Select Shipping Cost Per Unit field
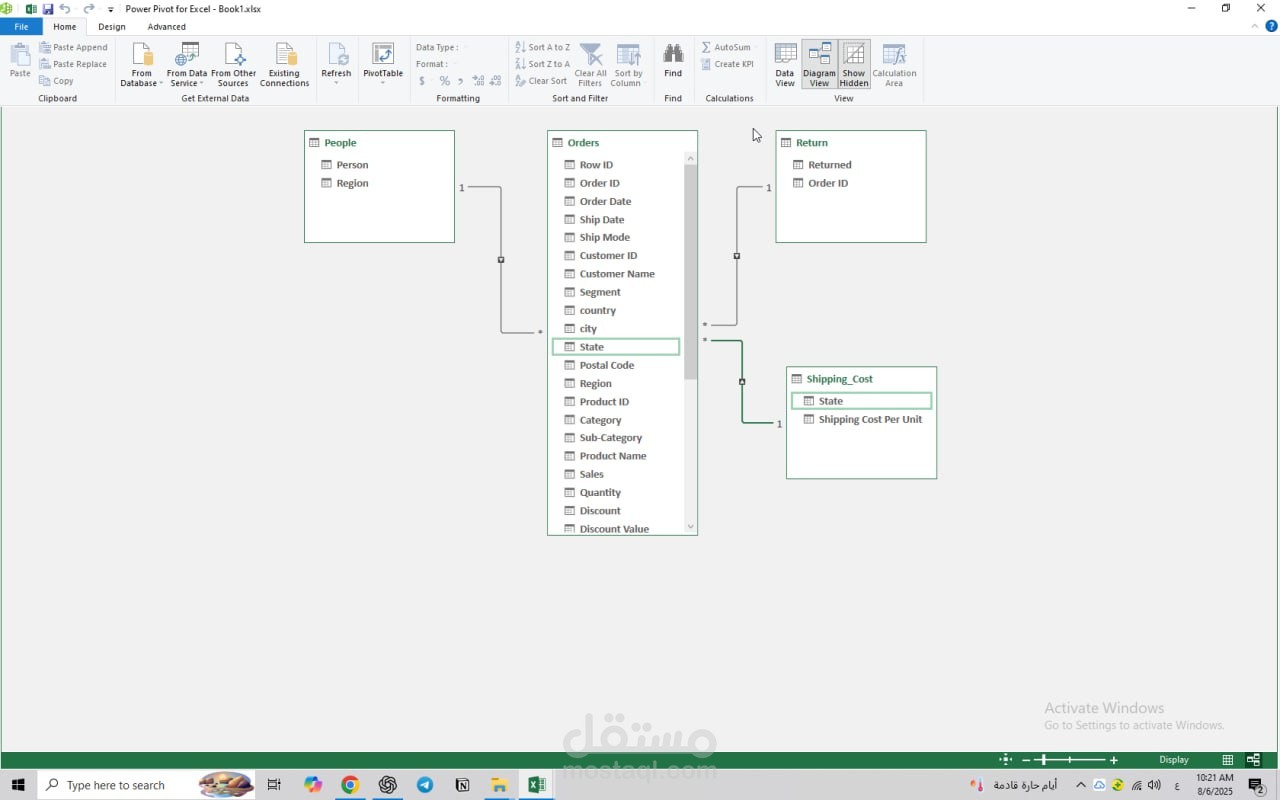Screen dimensions: 1280x800 861,419
